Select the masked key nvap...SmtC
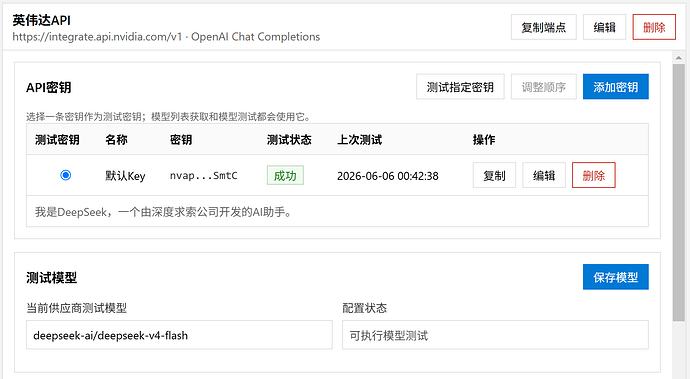This screenshot has height=379, width=690. point(203,176)
